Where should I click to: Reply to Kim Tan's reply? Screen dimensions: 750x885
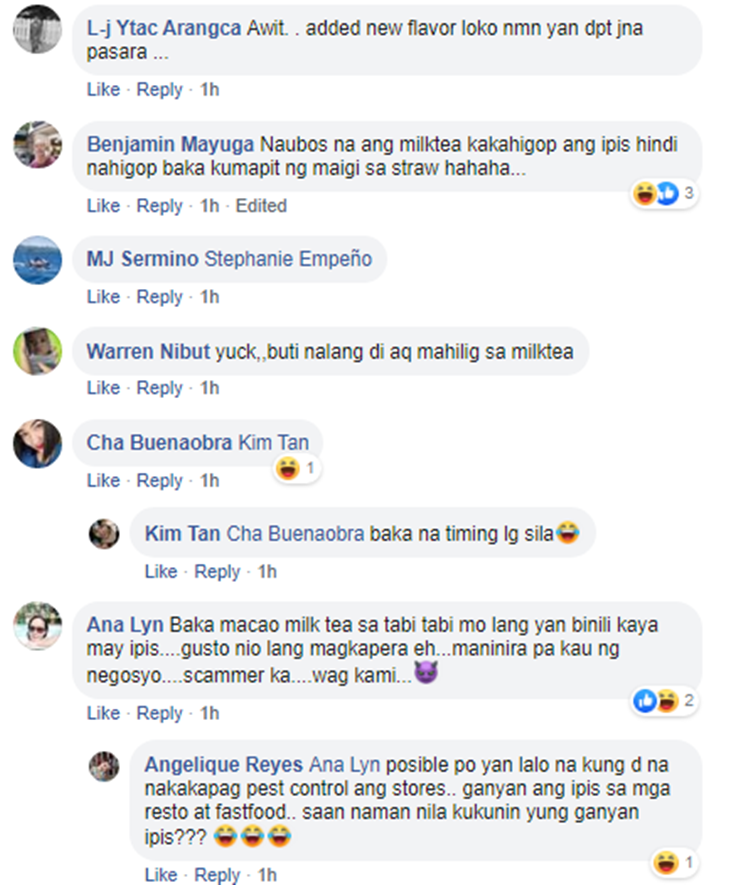pos(217,572)
